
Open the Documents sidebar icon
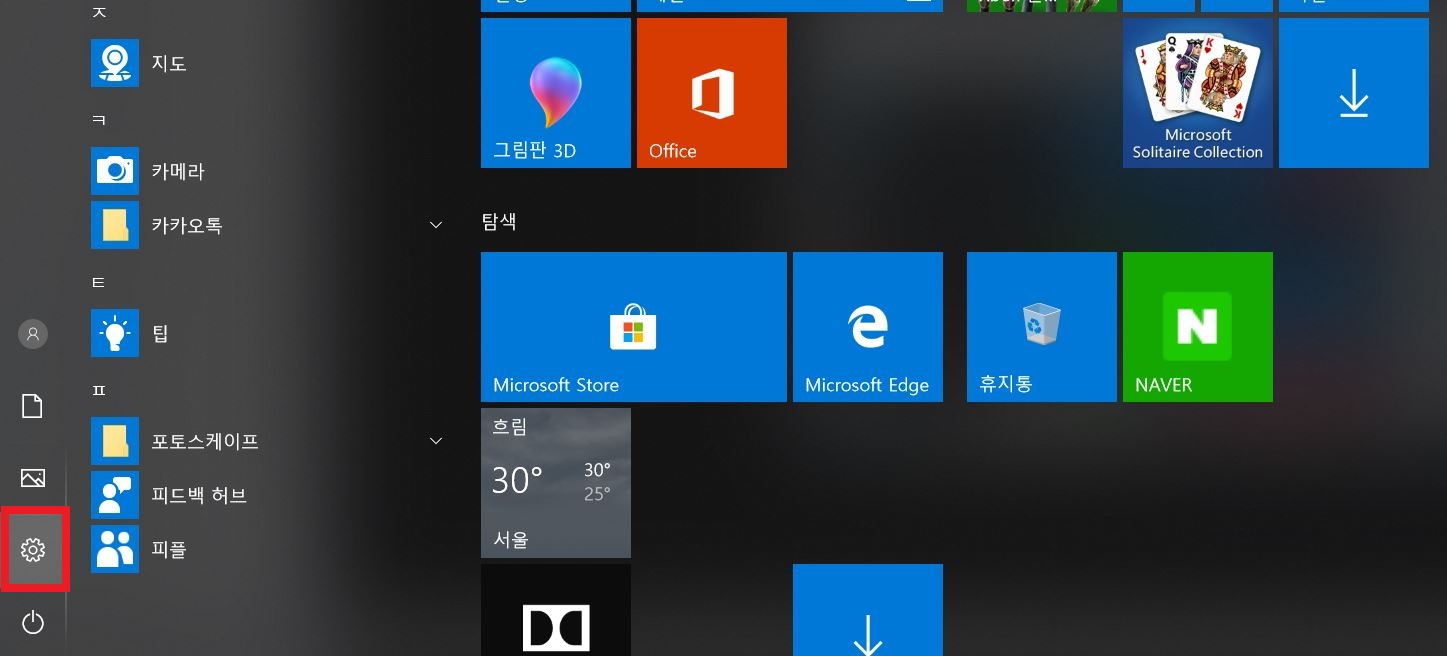tap(33, 406)
